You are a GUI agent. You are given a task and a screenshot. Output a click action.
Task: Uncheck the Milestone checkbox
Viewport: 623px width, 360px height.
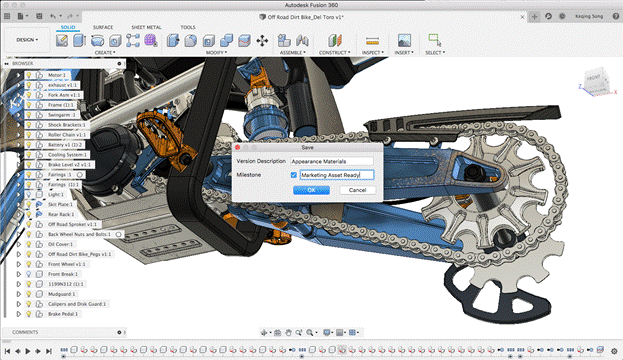coord(294,175)
